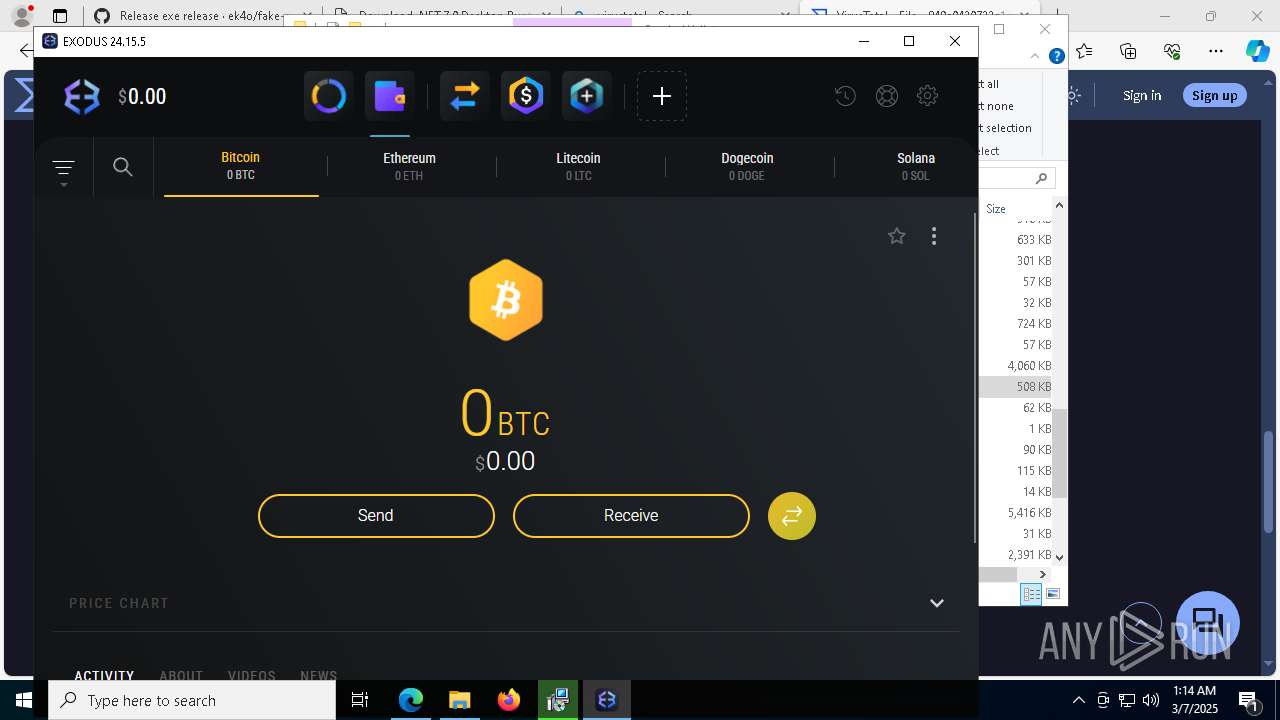This screenshot has width=1280, height=720.
Task: Select the Solana asset tab
Action: (915, 166)
